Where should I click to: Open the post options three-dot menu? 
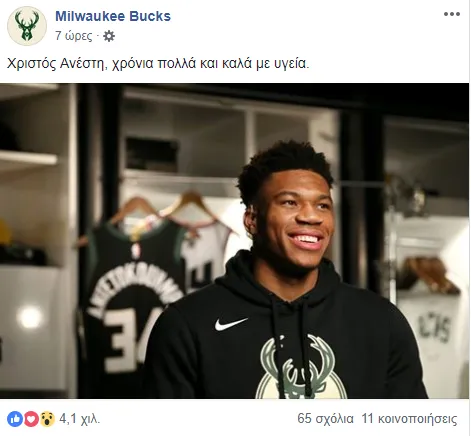point(452,14)
